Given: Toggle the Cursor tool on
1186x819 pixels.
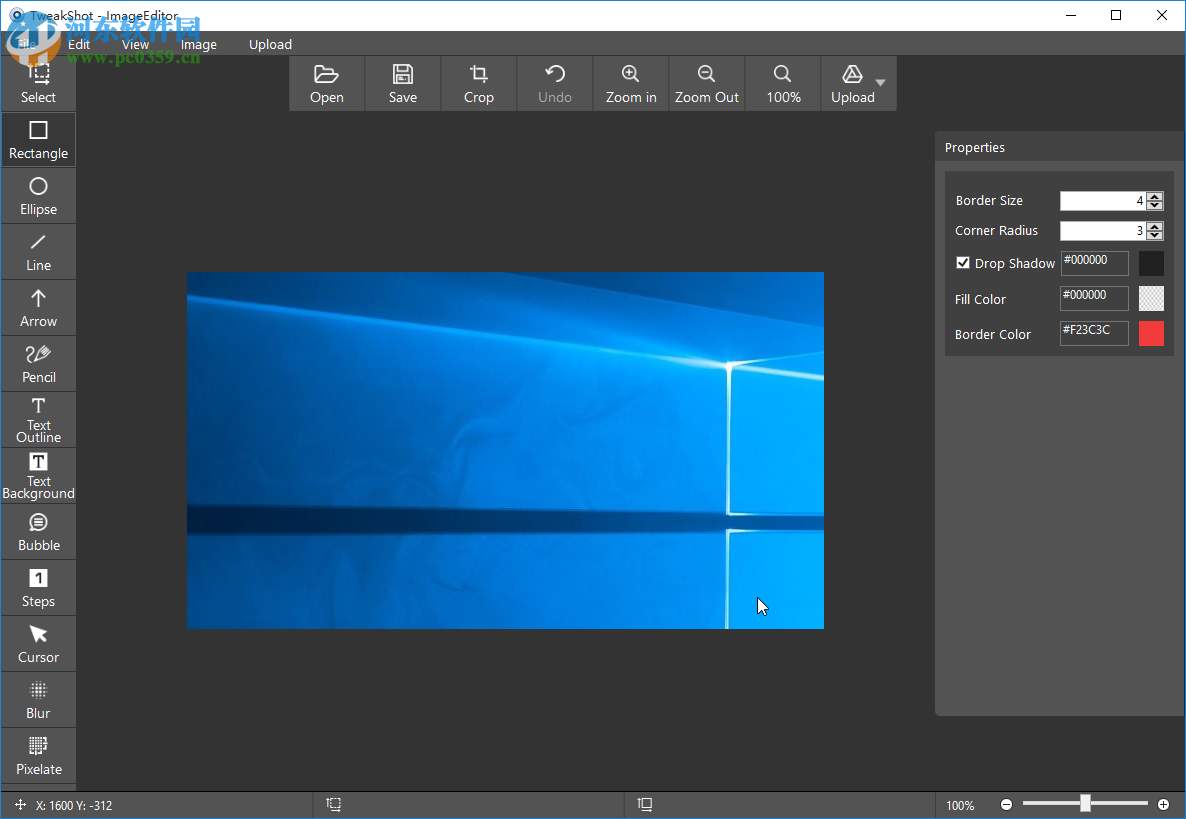Looking at the screenshot, I should (38, 643).
